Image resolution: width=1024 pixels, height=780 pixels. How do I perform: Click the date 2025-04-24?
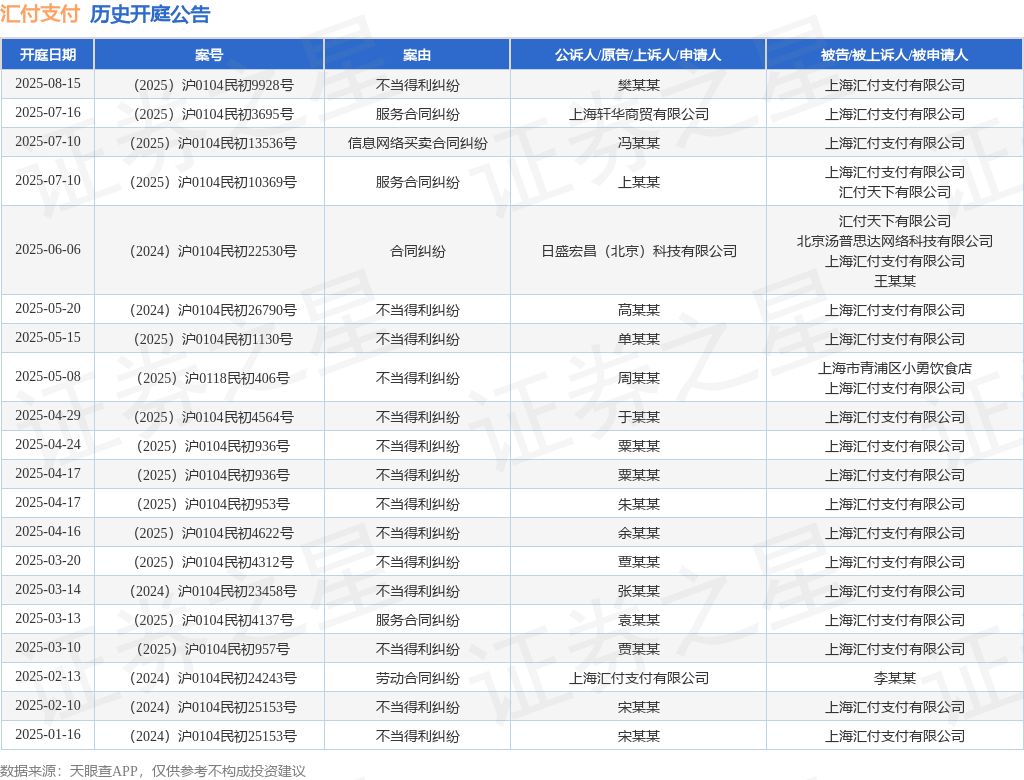click(x=48, y=444)
